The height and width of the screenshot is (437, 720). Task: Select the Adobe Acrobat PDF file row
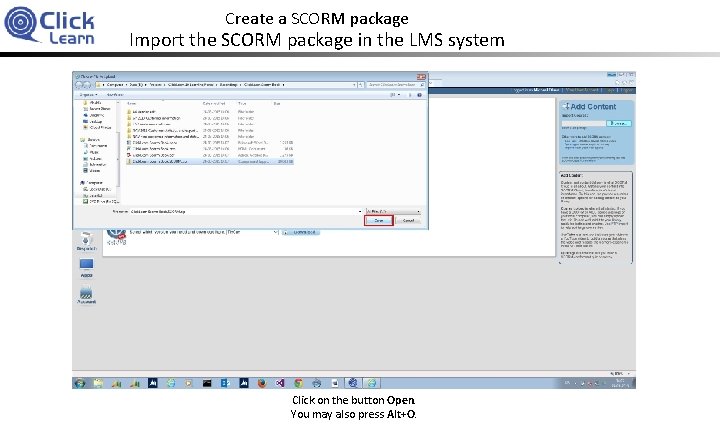(x=210, y=155)
